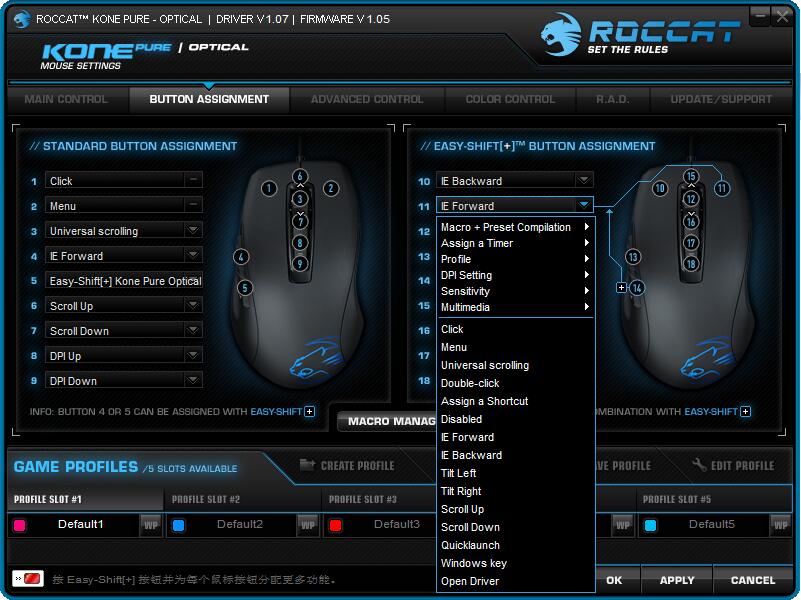This screenshot has width=801, height=600.
Task: Click marker 10 on Easy-Shift mouse diagram
Action: (660, 188)
